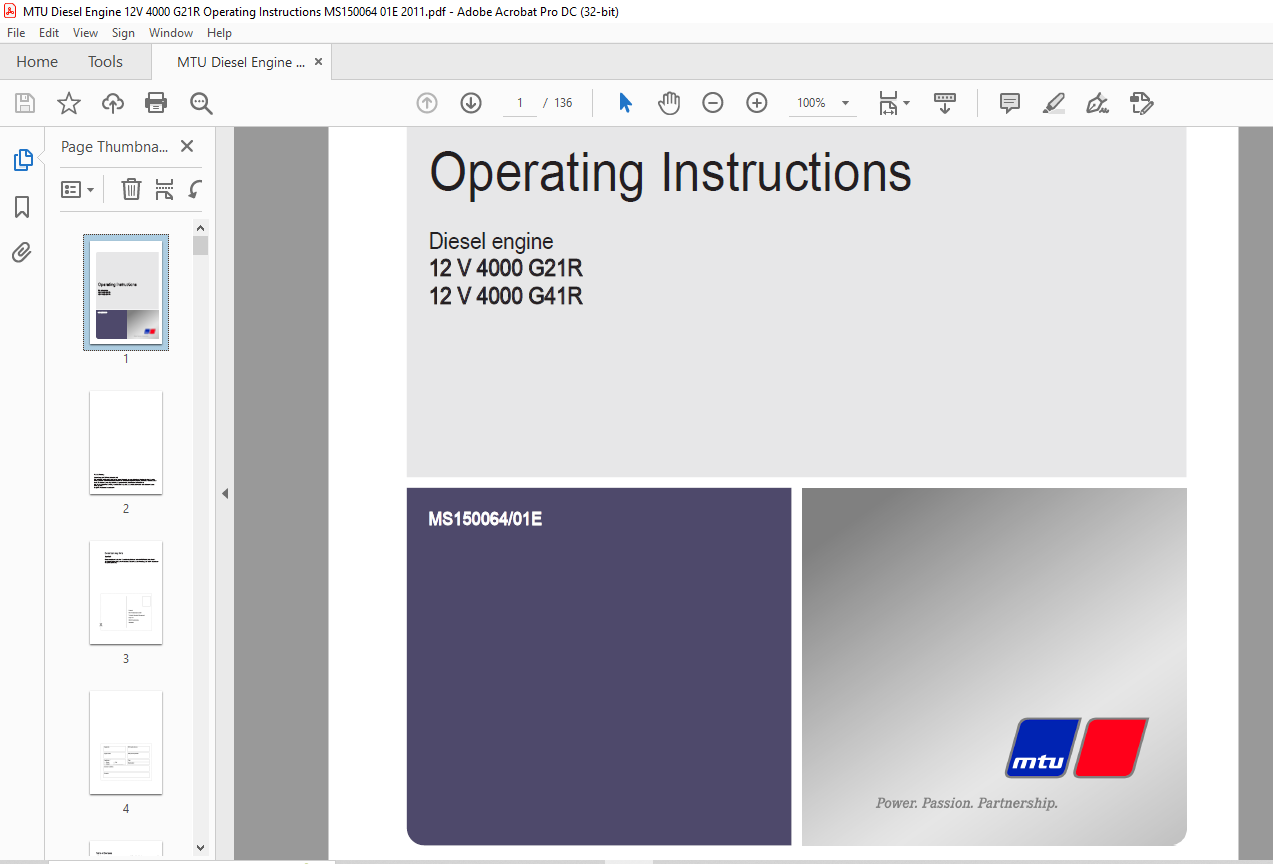Screen dimensions: 1273x864
Task: Select page 2 thumbnail
Action: (x=126, y=442)
